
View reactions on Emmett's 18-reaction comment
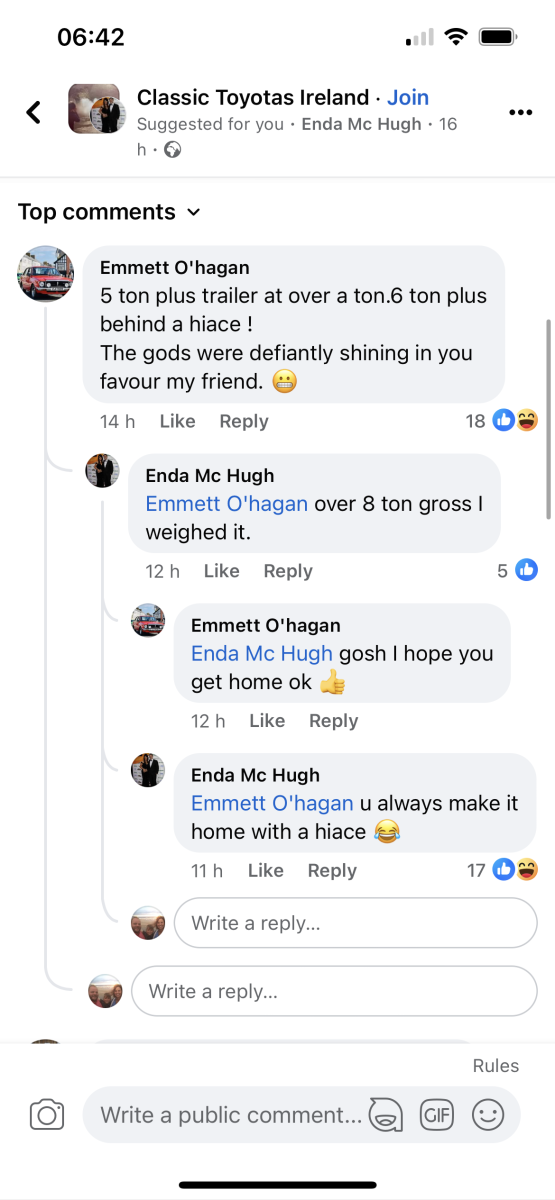click(502, 421)
